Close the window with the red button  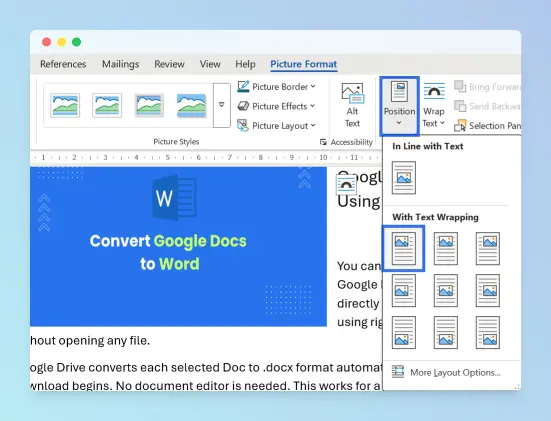click(x=46, y=42)
